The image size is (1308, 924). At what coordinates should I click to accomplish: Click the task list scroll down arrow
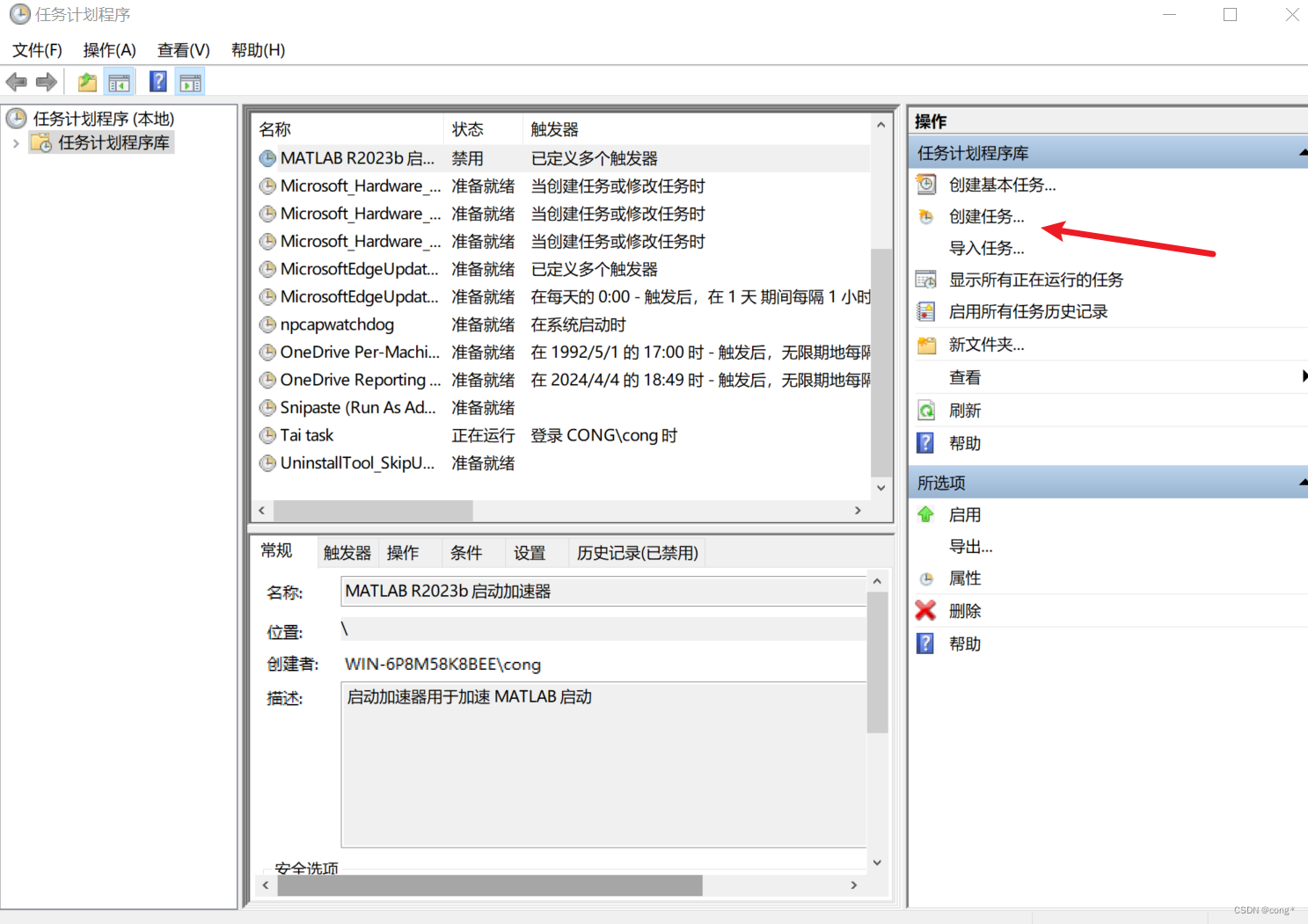pyautogui.click(x=881, y=488)
